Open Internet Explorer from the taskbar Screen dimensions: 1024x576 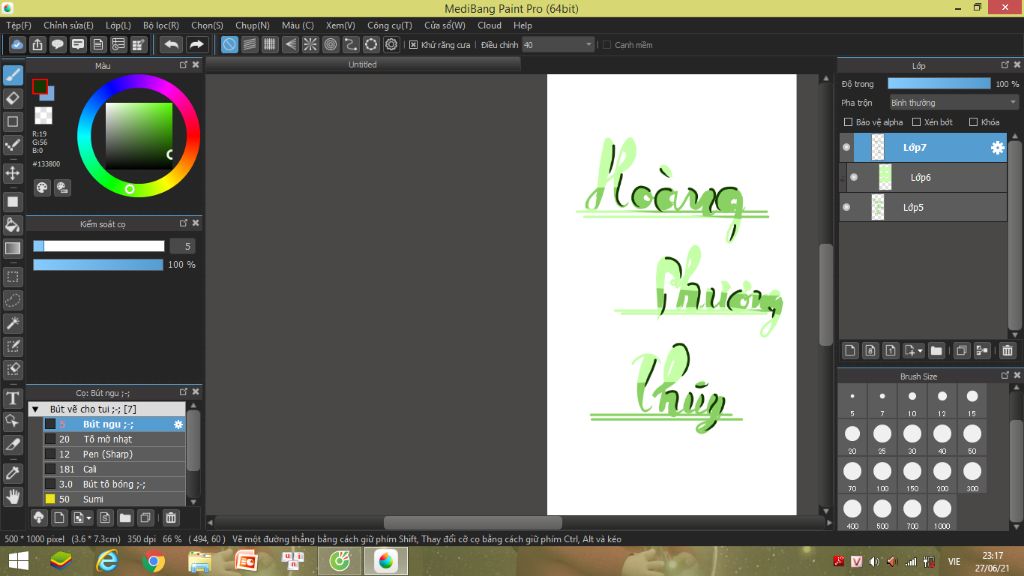click(107, 561)
